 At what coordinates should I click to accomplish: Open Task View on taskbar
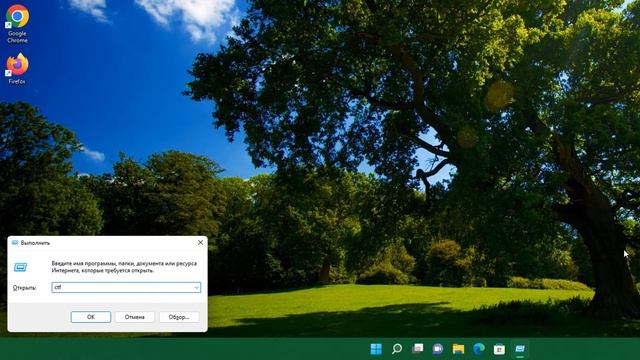tap(417, 349)
